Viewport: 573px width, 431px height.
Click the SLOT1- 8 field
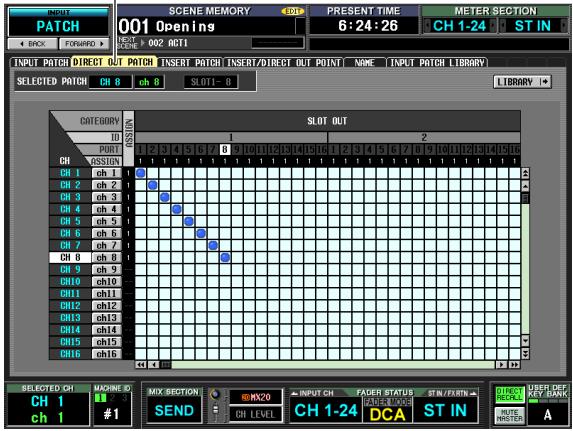[211, 82]
